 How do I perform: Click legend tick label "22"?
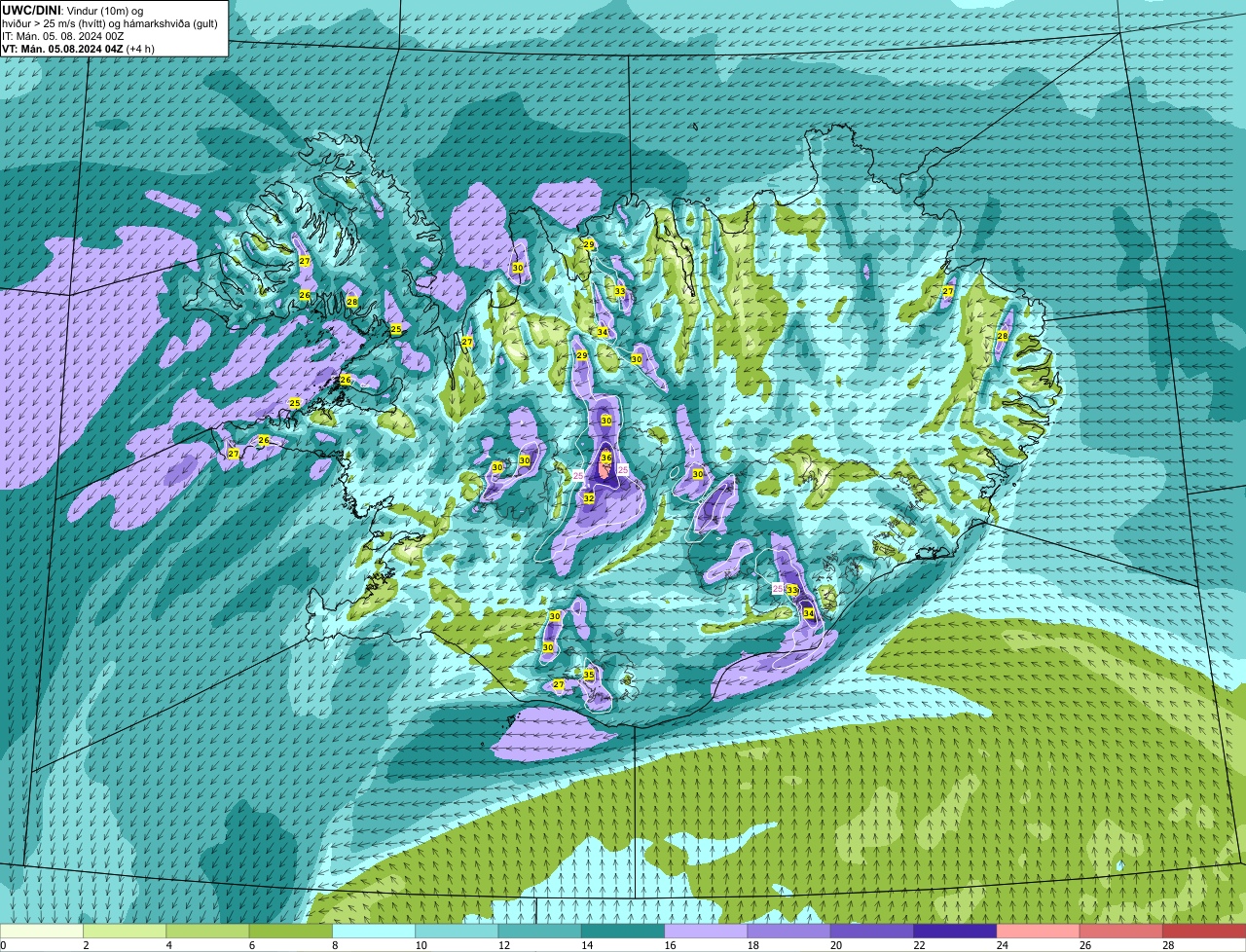pos(919,945)
